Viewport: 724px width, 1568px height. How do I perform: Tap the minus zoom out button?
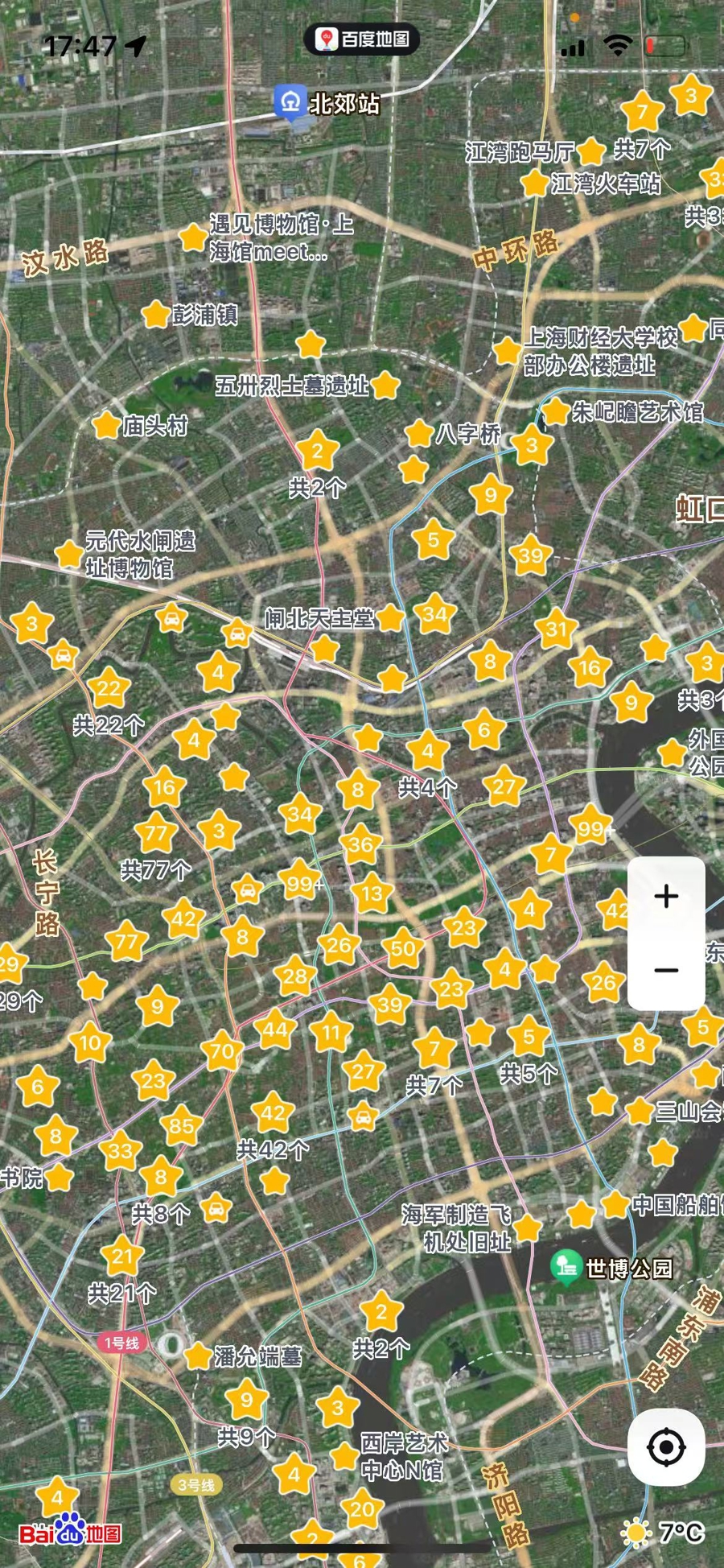click(666, 970)
